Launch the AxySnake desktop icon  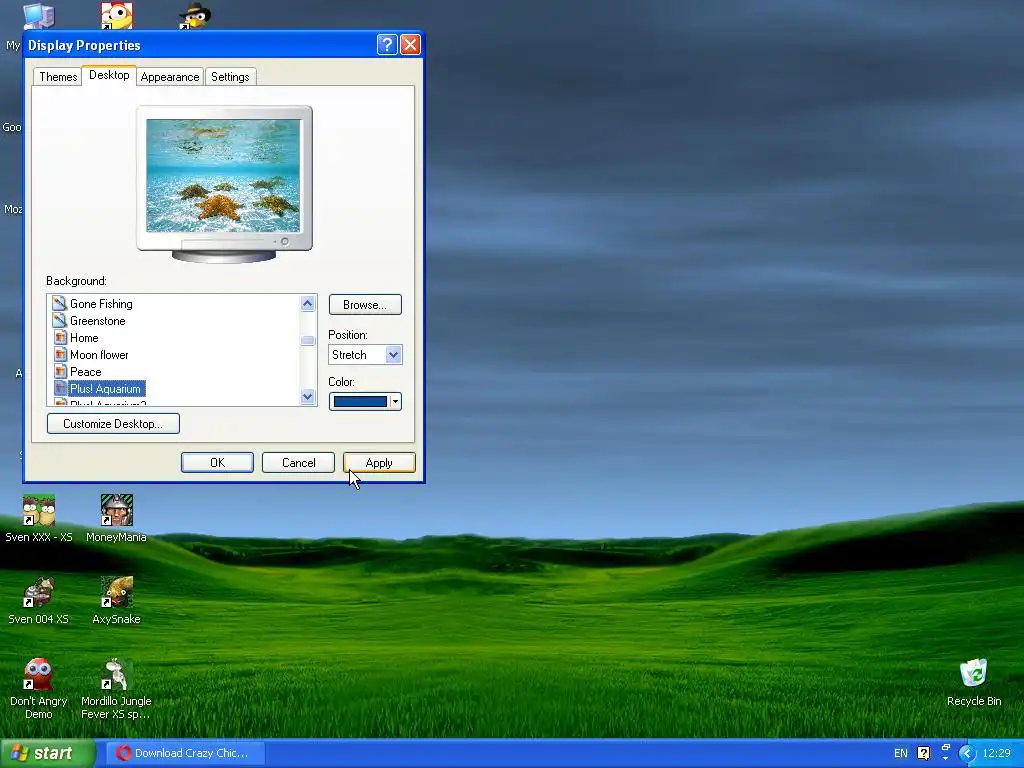point(116,600)
